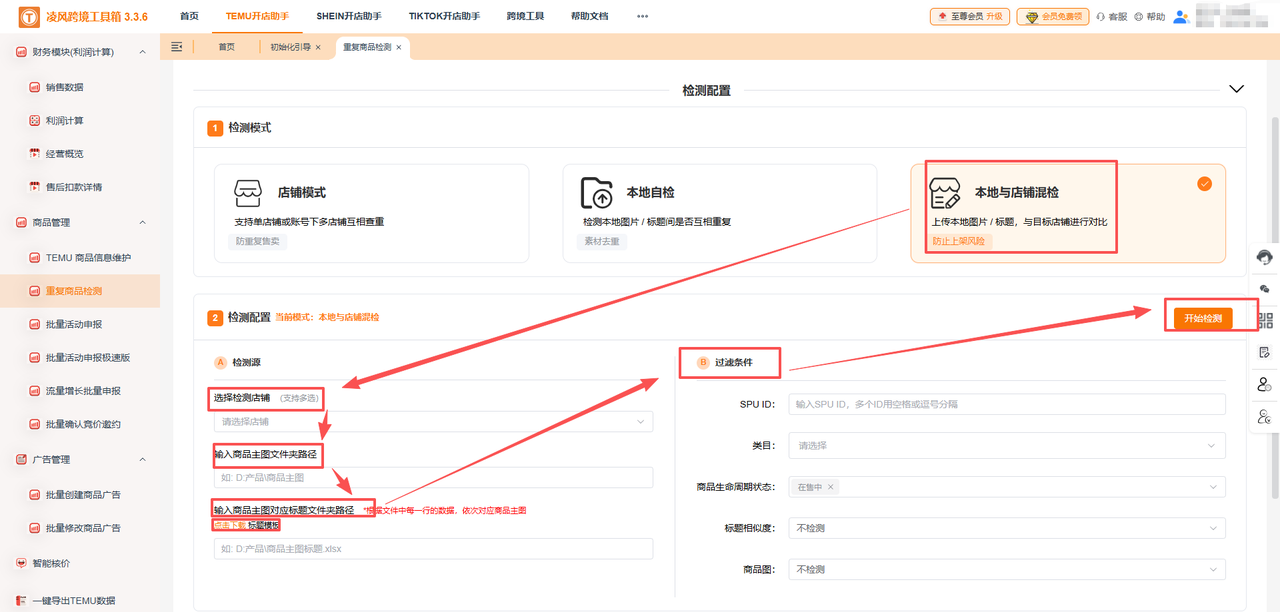
Task: Switch to SHEIN开店助手 in top navigation
Action: coord(349,16)
